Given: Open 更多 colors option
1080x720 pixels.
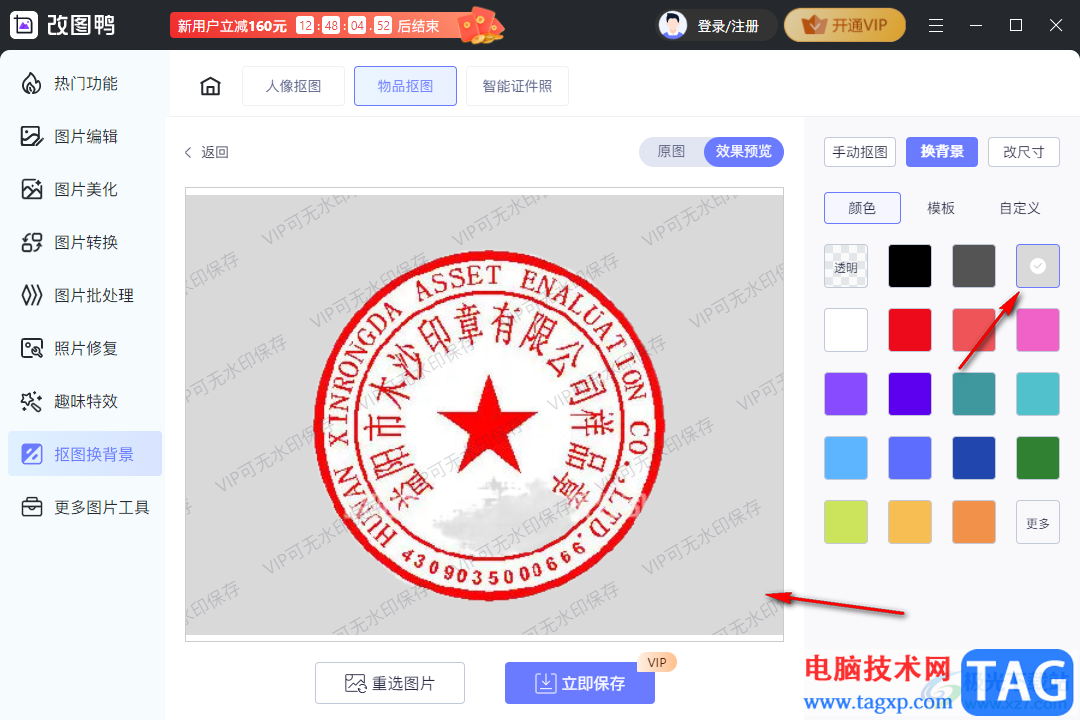Looking at the screenshot, I should (x=1038, y=522).
